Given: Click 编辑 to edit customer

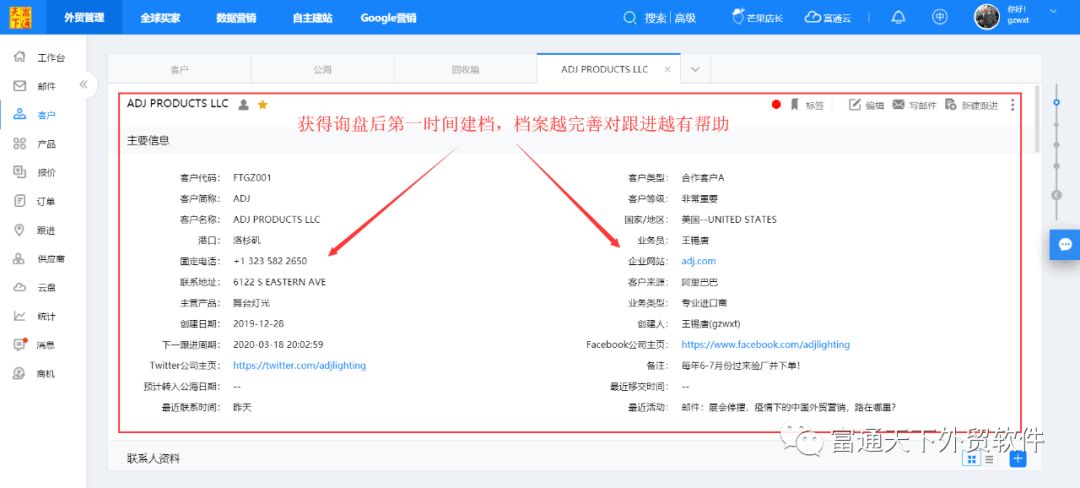Looking at the screenshot, I should 866,105.
